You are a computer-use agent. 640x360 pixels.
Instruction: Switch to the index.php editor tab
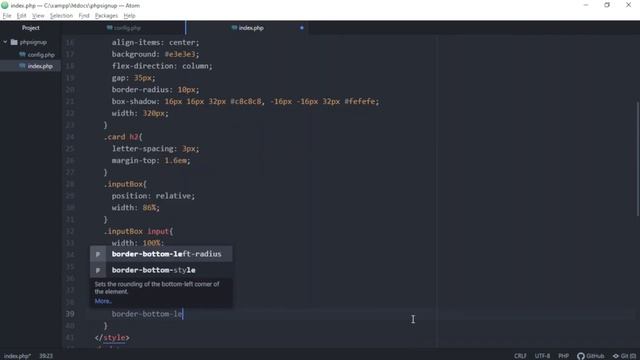(247, 28)
